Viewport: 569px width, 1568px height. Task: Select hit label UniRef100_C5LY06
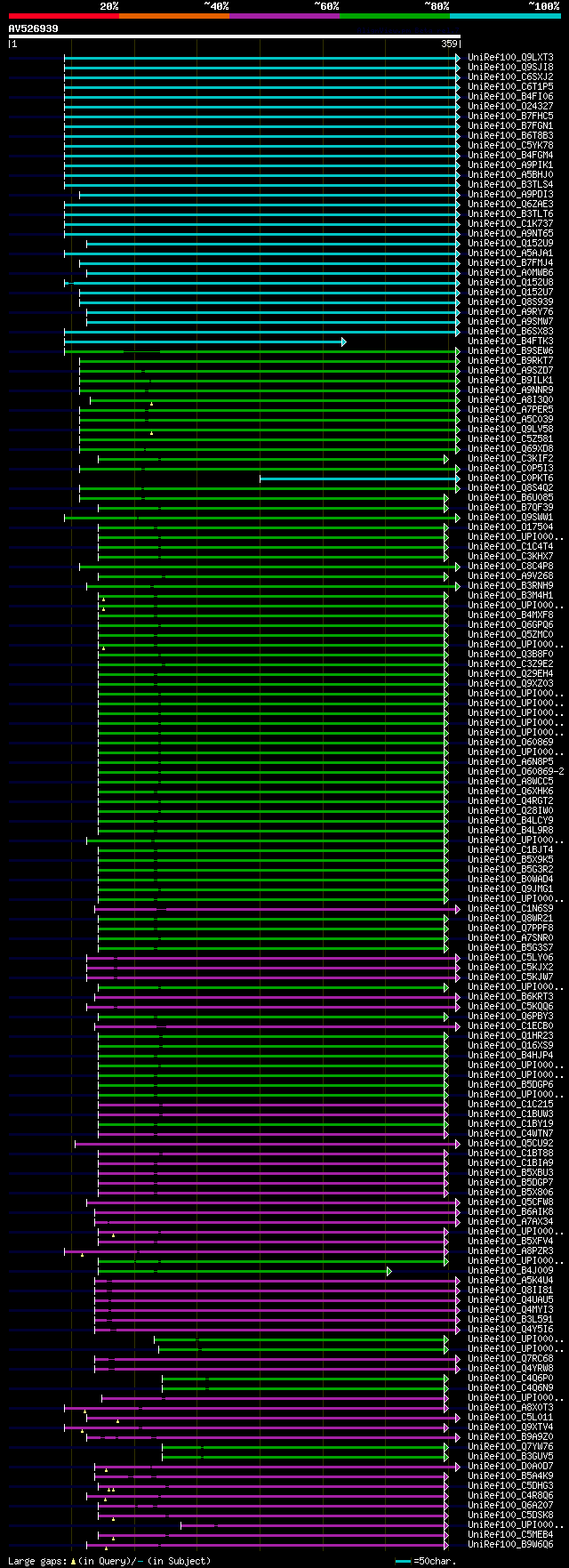point(510,958)
